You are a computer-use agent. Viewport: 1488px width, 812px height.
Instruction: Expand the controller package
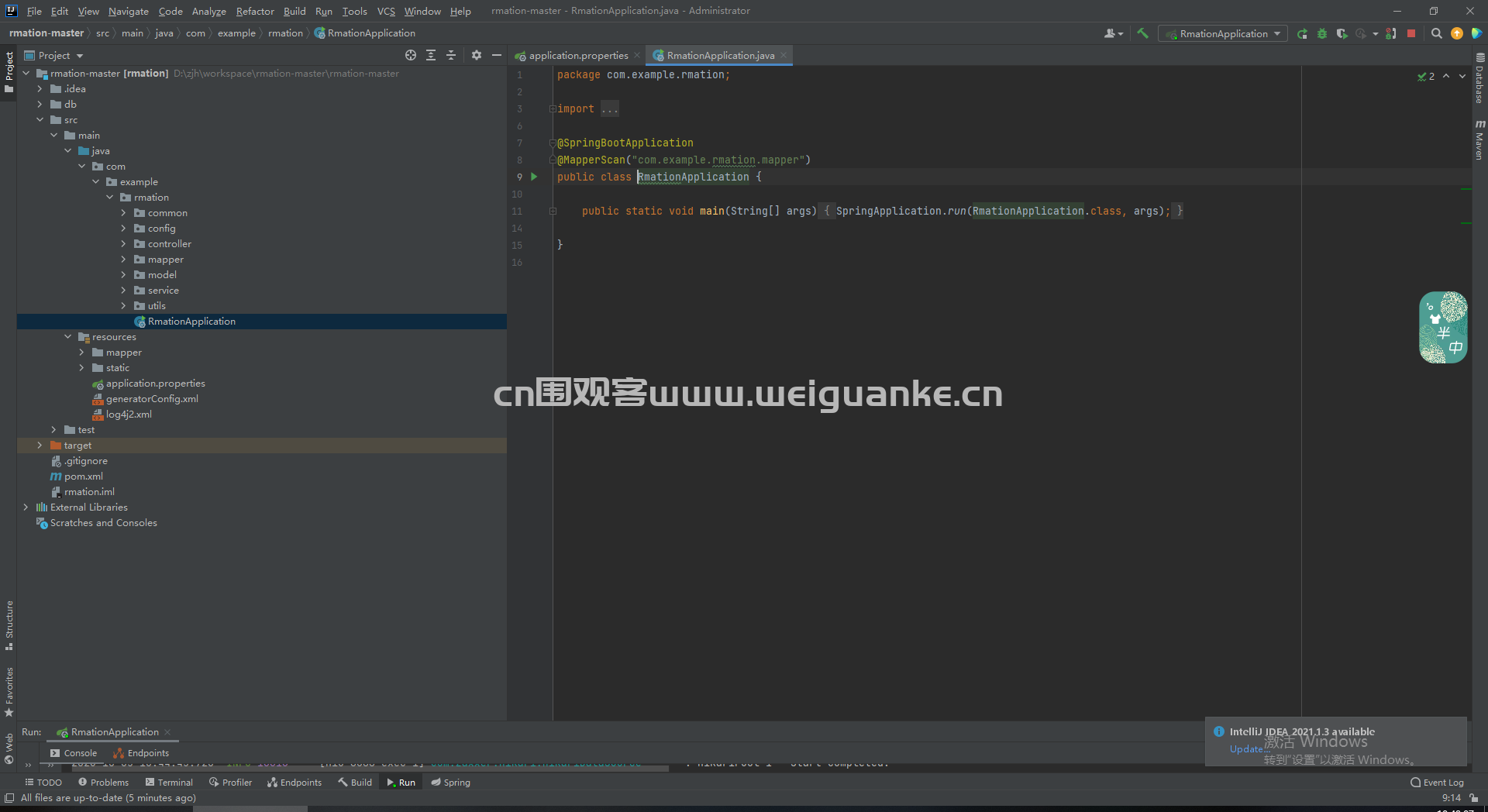pos(123,244)
